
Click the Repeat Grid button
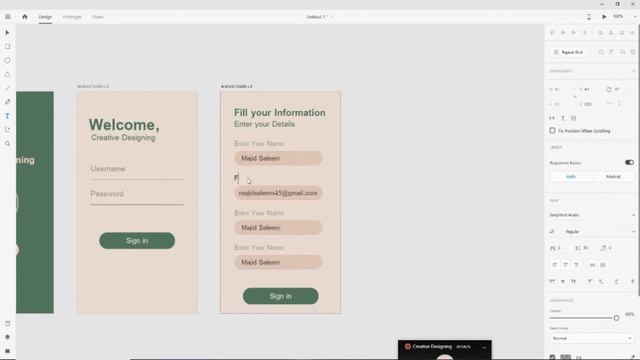568,52
